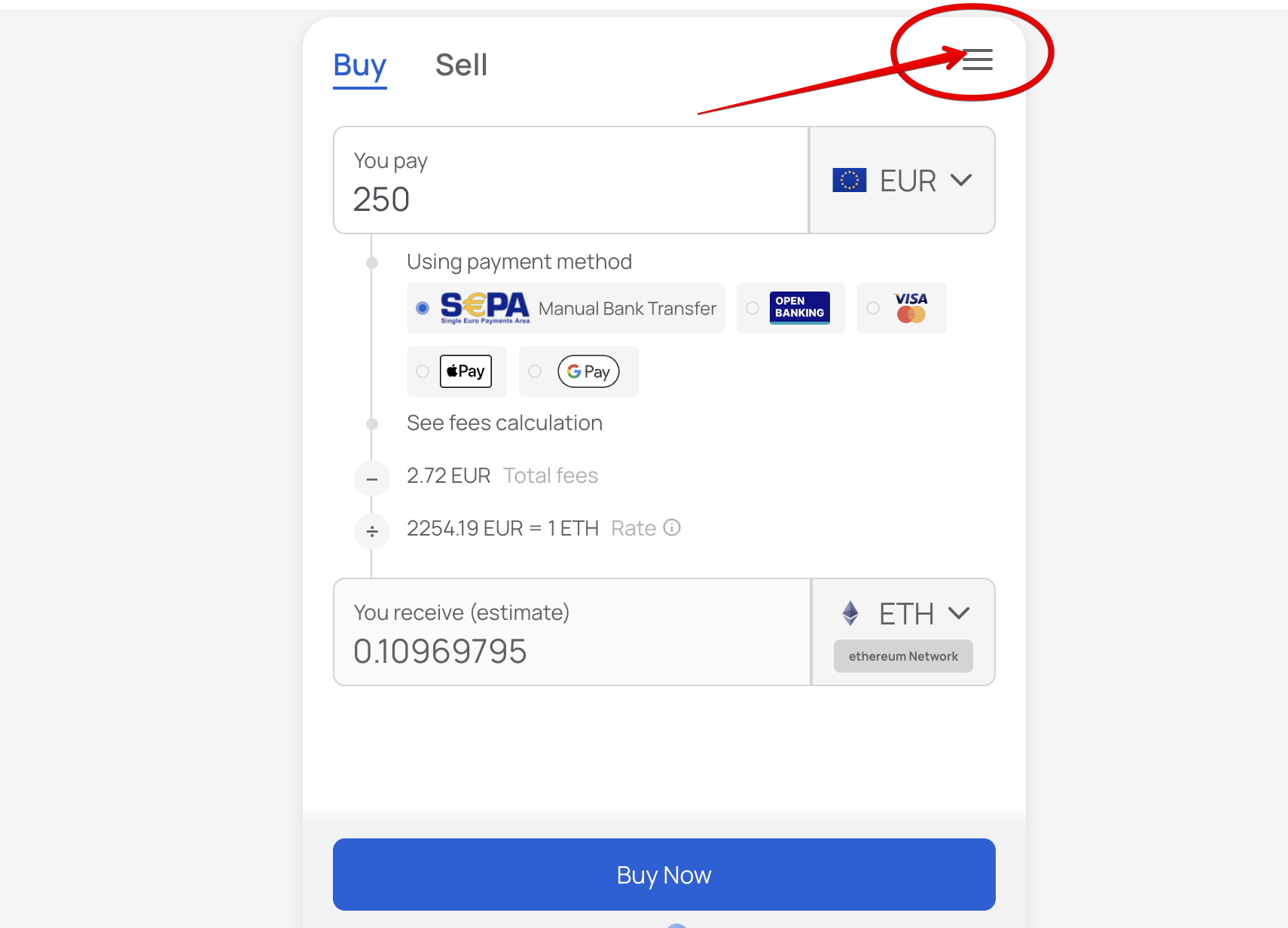Select the Apple Pay radio button
1288x928 pixels.
pyautogui.click(x=423, y=371)
